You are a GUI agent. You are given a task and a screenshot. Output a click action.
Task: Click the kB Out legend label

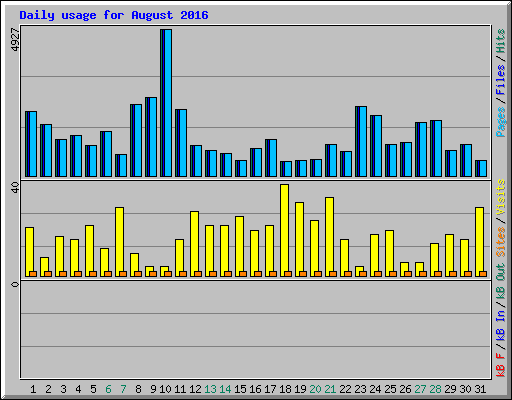click(x=501, y=282)
